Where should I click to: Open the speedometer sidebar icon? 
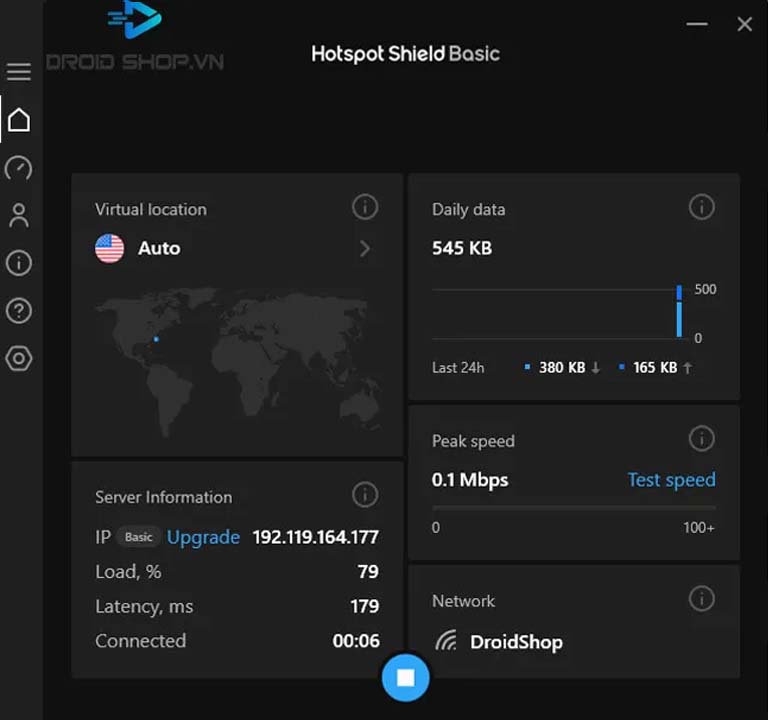[x=19, y=168]
